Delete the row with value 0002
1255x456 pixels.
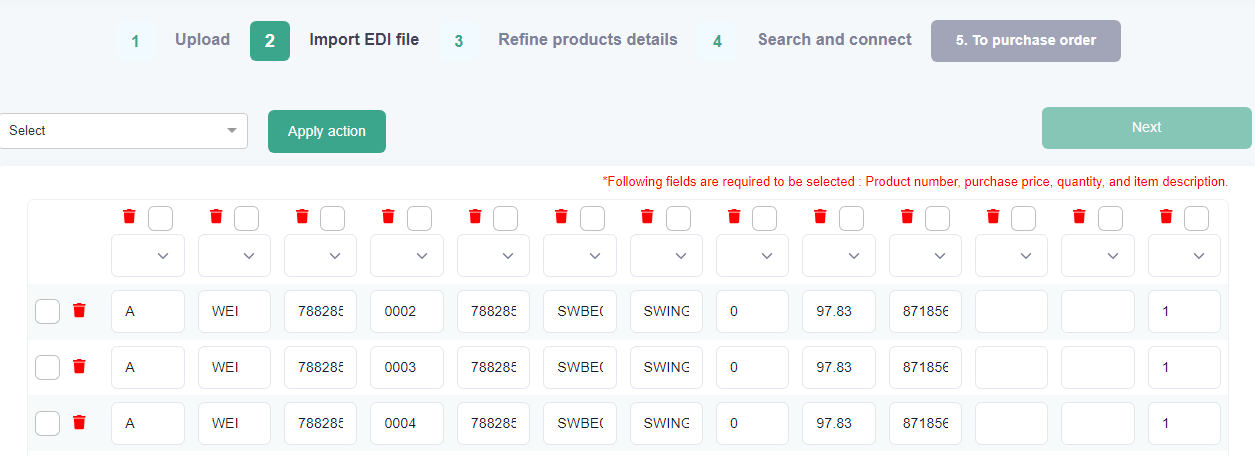click(80, 311)
